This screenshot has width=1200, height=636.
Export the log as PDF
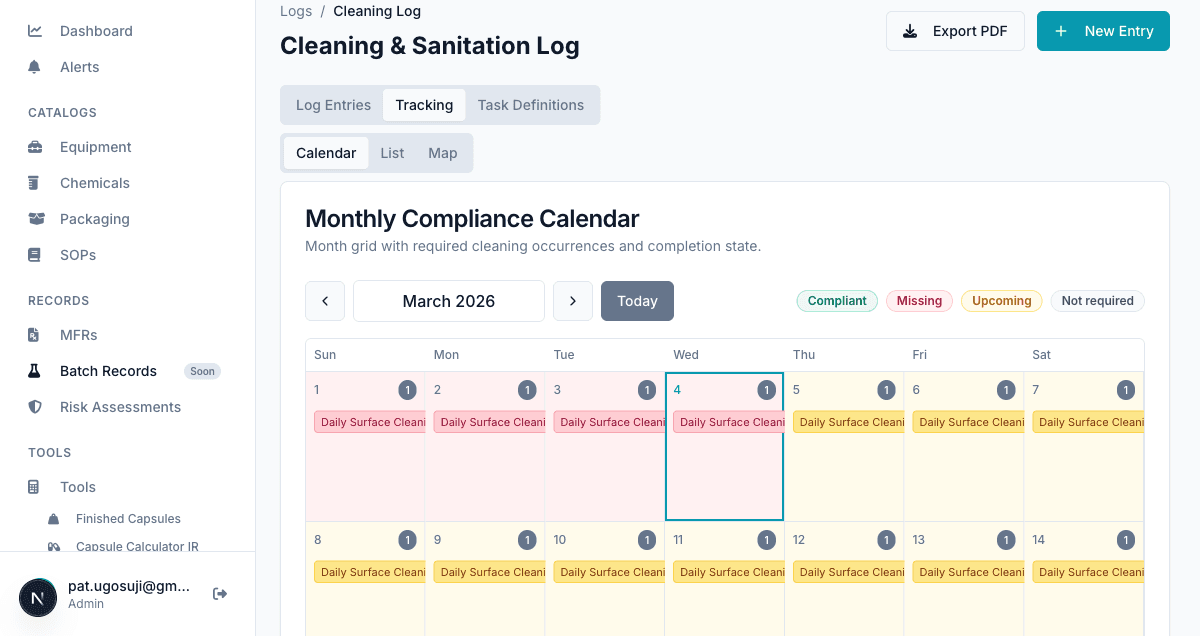click(x=955, y=31)
